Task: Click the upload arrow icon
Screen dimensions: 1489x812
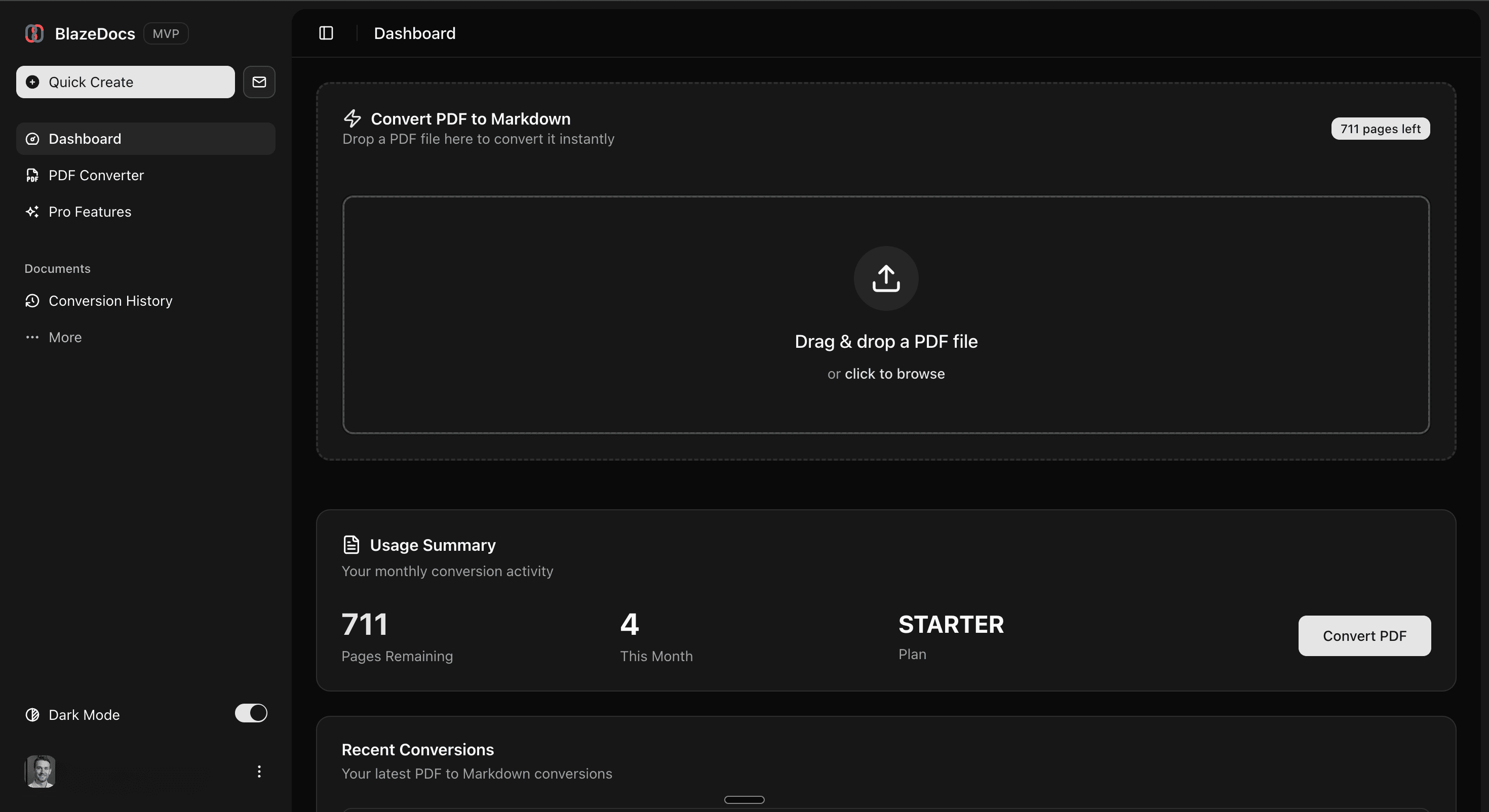Action: [885, 278]
